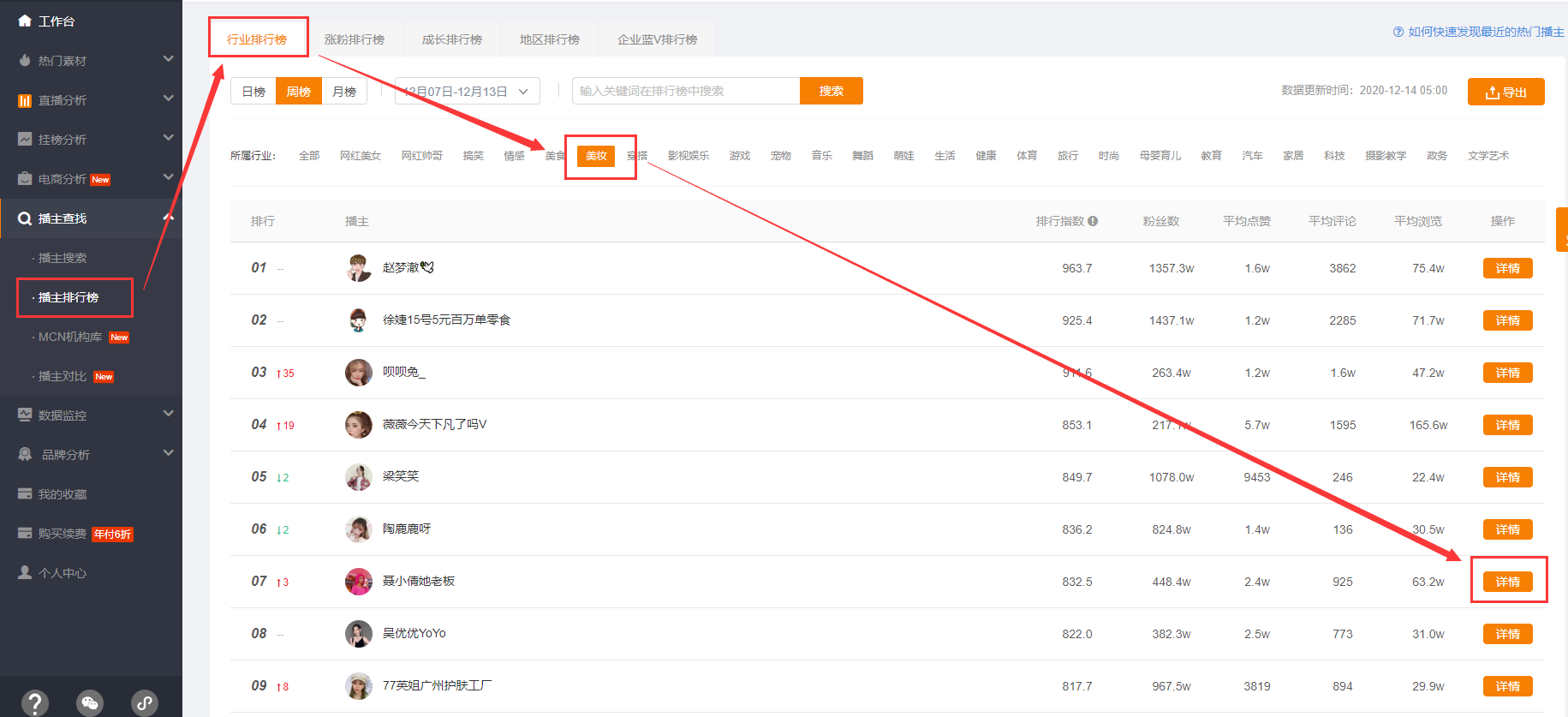Click avatar of 徐婕15号5元百万单零食
This screenshot has height=717, width=1568.
tap(359, 320)
